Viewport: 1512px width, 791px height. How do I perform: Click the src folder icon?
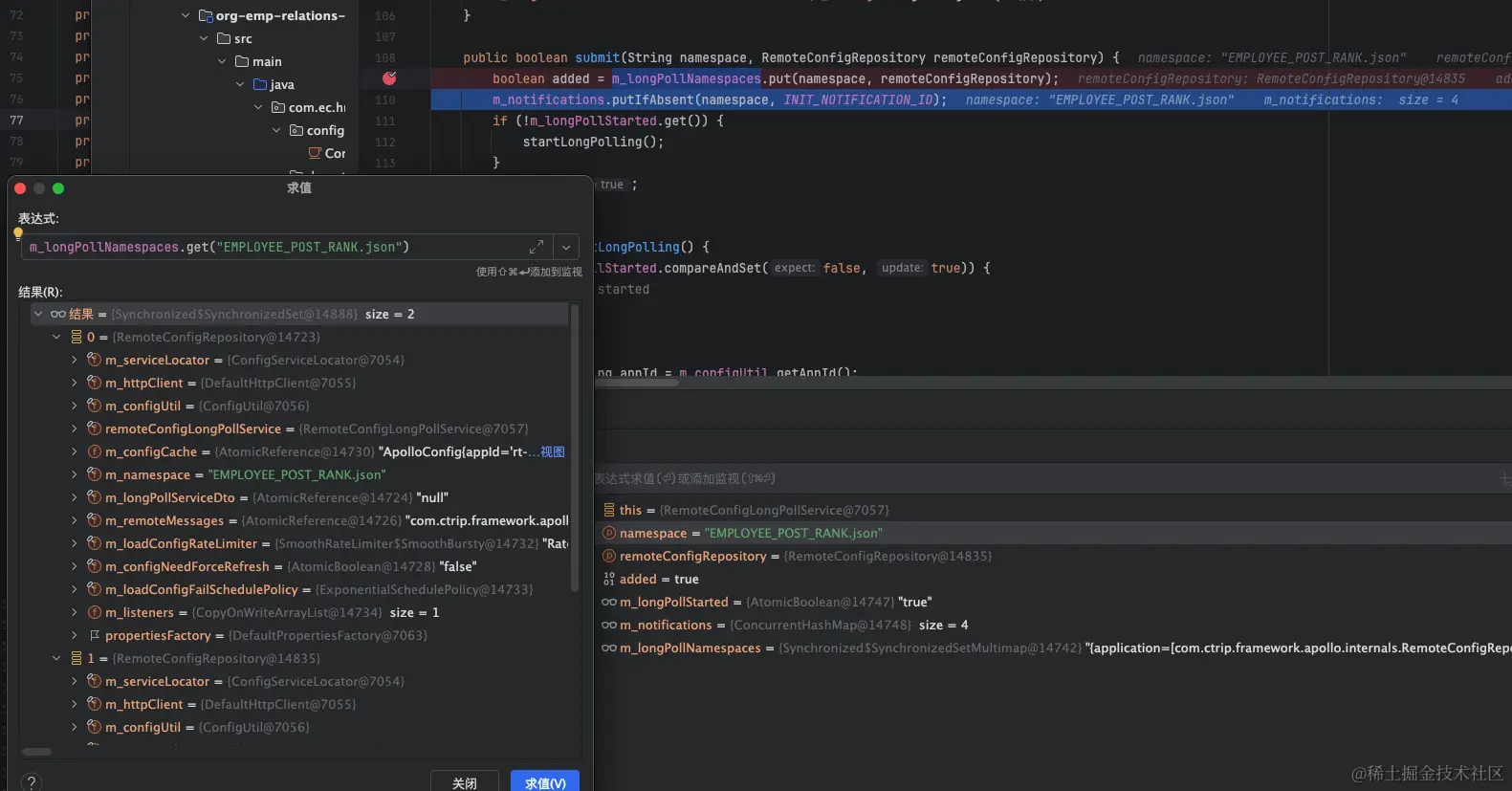[x=224, y=38]
